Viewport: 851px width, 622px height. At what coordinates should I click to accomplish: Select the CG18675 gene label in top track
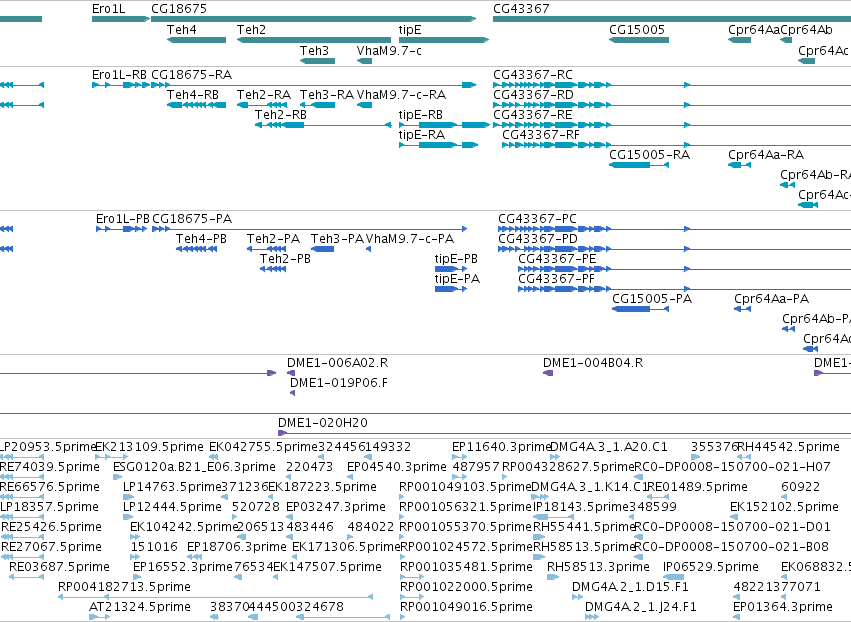pyautogui.click(x=179, y=9)
